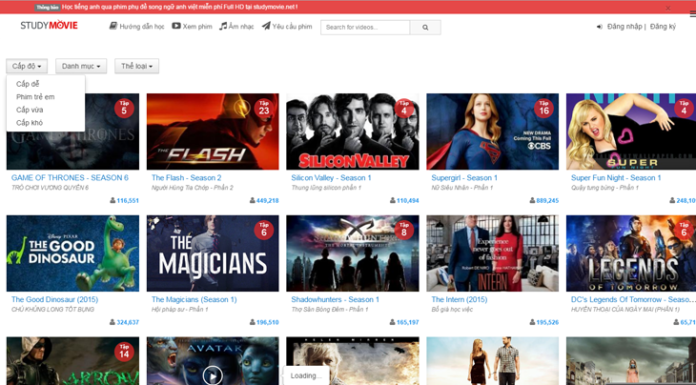Click the view count 196,510
Image resolution: width=696 pixels, height=385 pixels.
tap(268, 322)
